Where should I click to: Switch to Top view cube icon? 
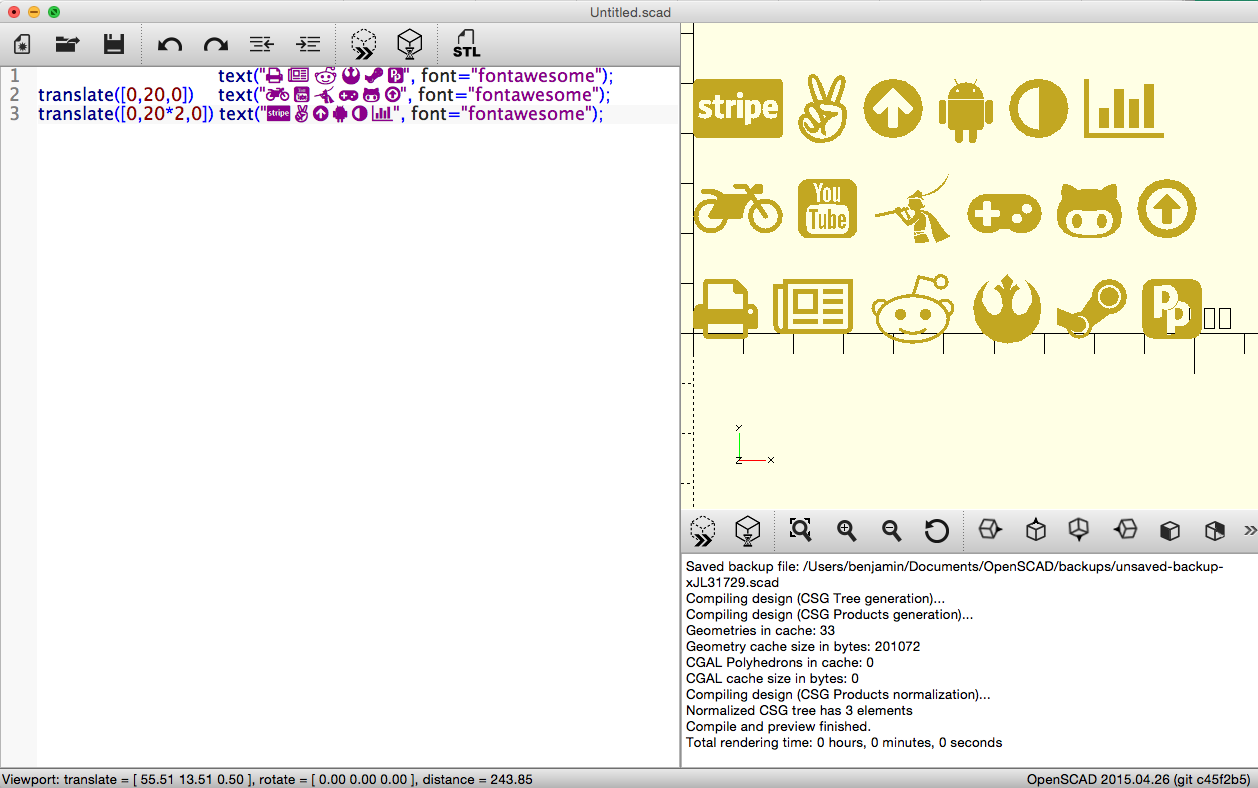coord(1036,530)
